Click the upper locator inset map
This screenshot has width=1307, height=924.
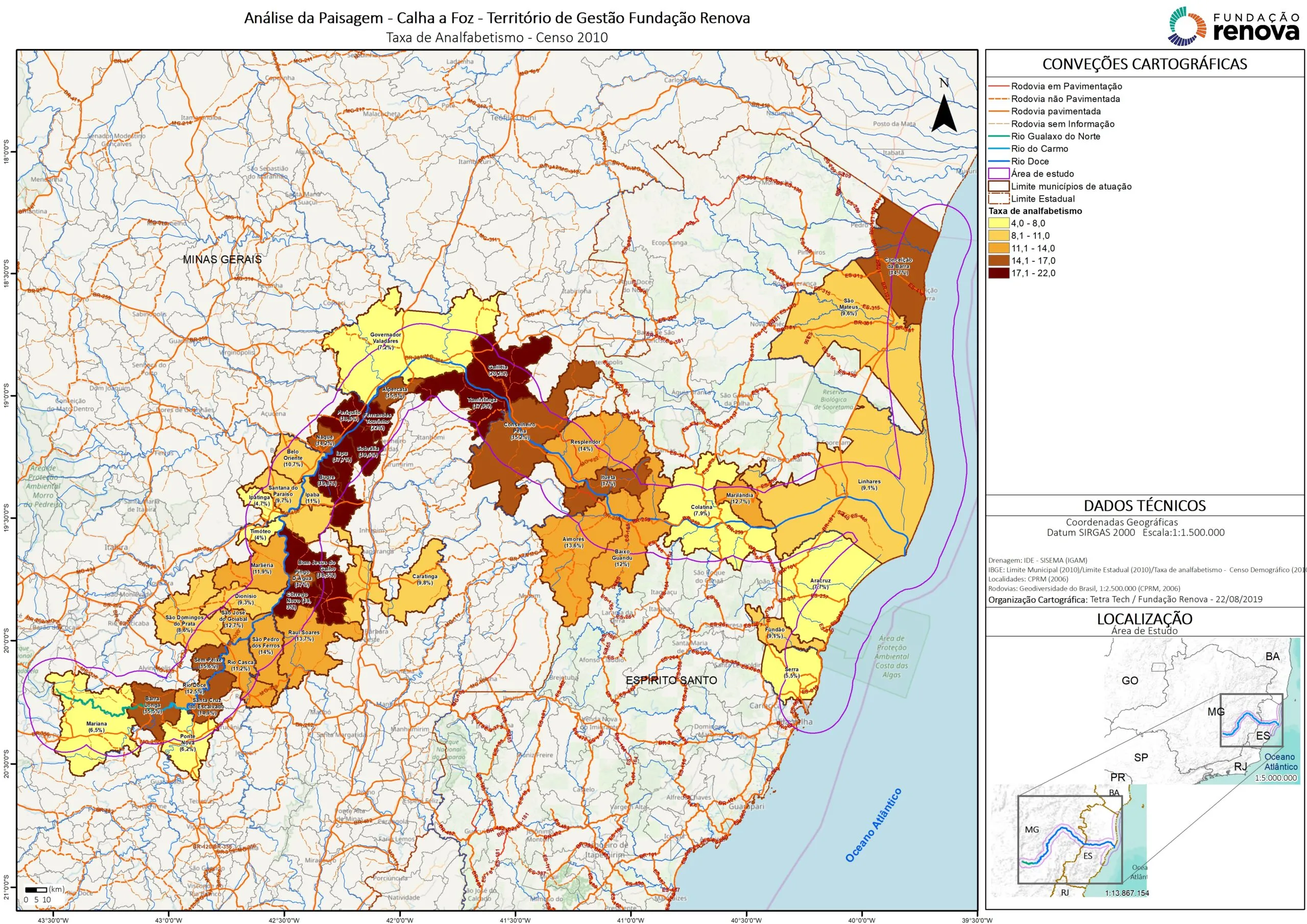[x=1201, y=712]
